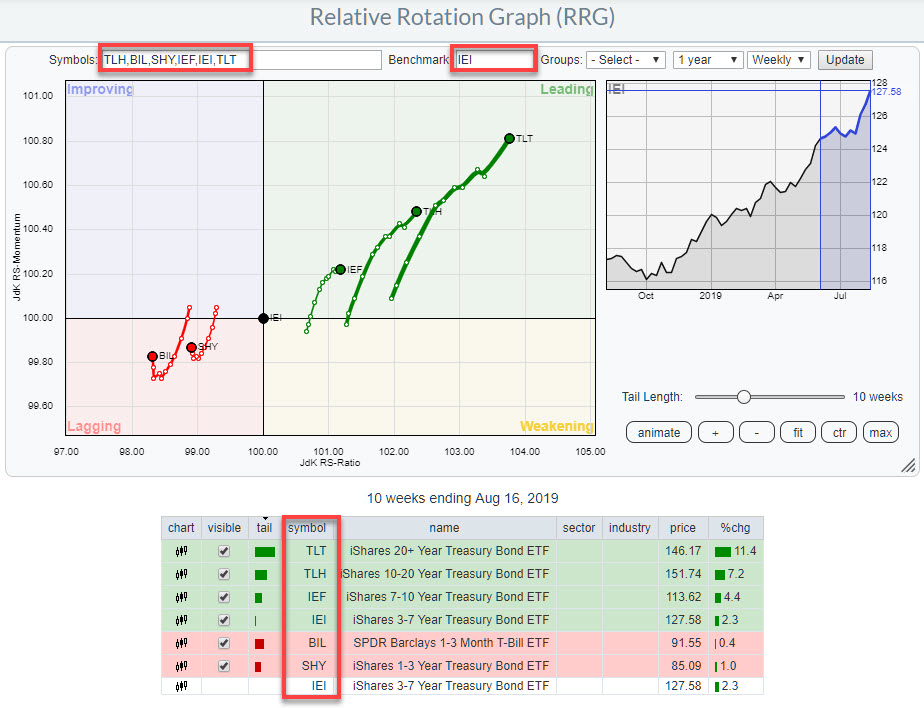The width and height of the screenshot is (924, 708).
Task: Sort table by name column header
Action: [x=444, y=528]
